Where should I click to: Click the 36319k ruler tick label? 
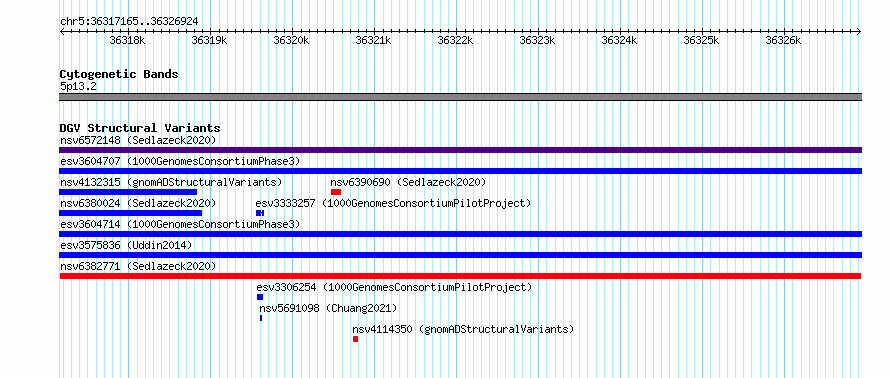coord(209,40)
